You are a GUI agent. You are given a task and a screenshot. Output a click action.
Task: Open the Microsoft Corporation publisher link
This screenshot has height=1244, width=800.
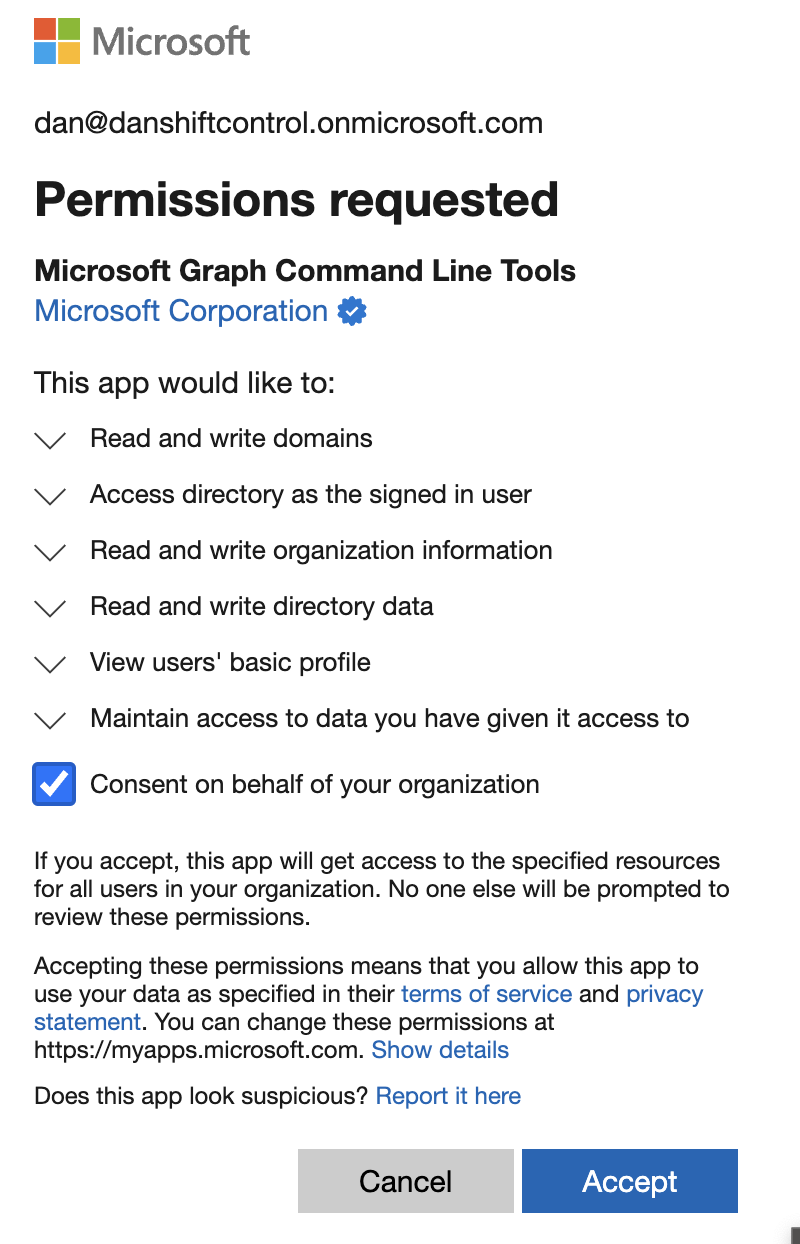click(180, 311)
